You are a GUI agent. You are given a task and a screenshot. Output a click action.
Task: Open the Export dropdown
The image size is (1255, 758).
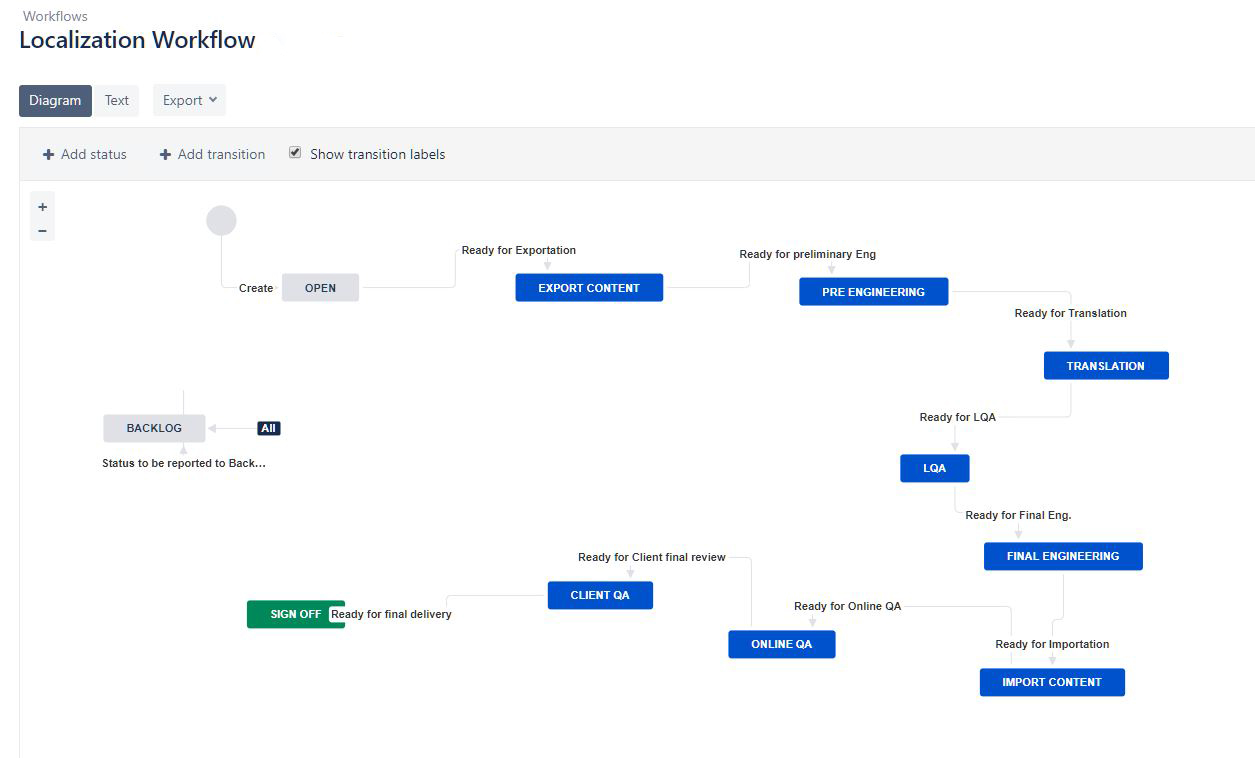188,100
